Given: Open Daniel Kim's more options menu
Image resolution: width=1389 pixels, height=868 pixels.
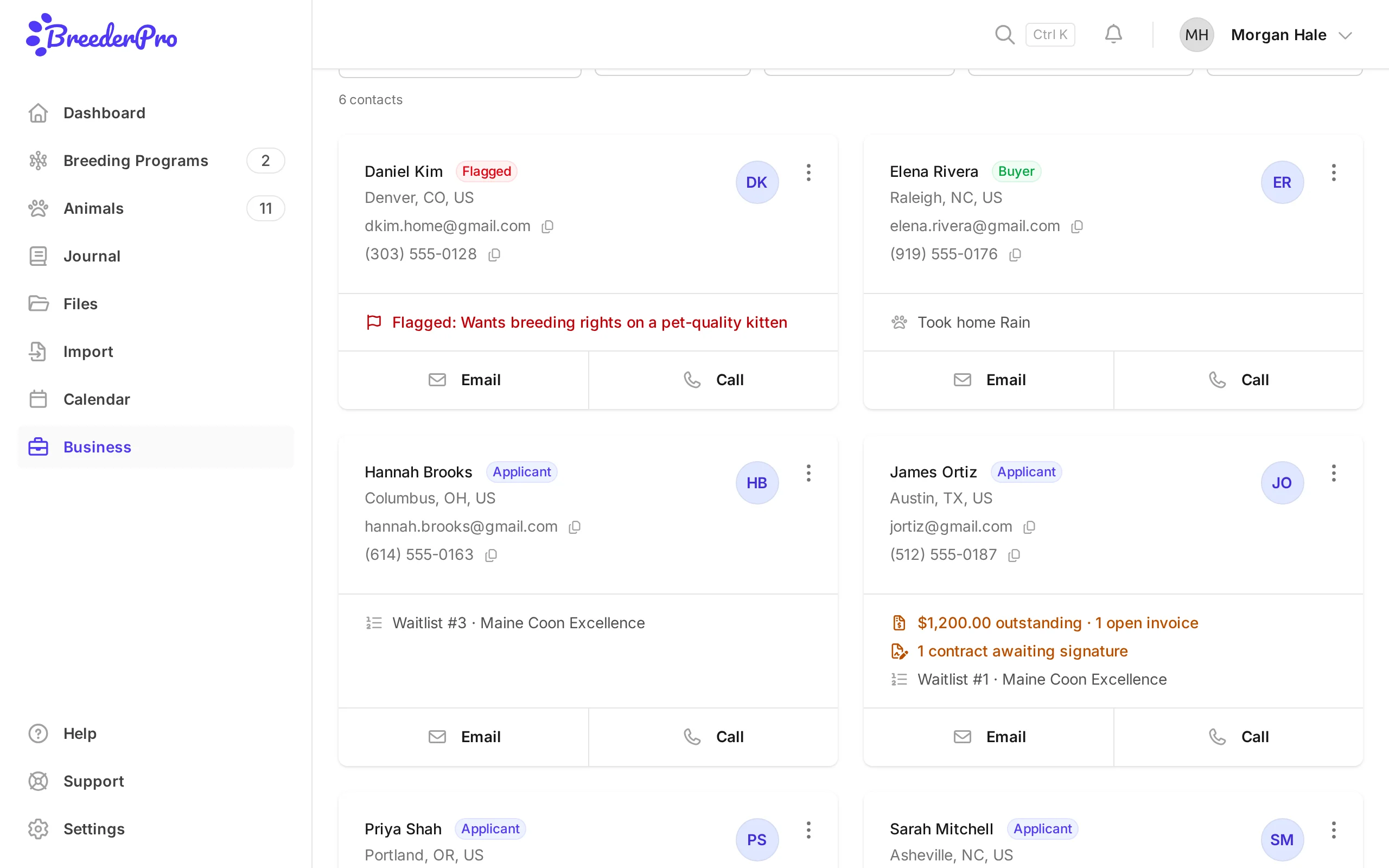Looking at the screenshot, I should tap(808, 173).
